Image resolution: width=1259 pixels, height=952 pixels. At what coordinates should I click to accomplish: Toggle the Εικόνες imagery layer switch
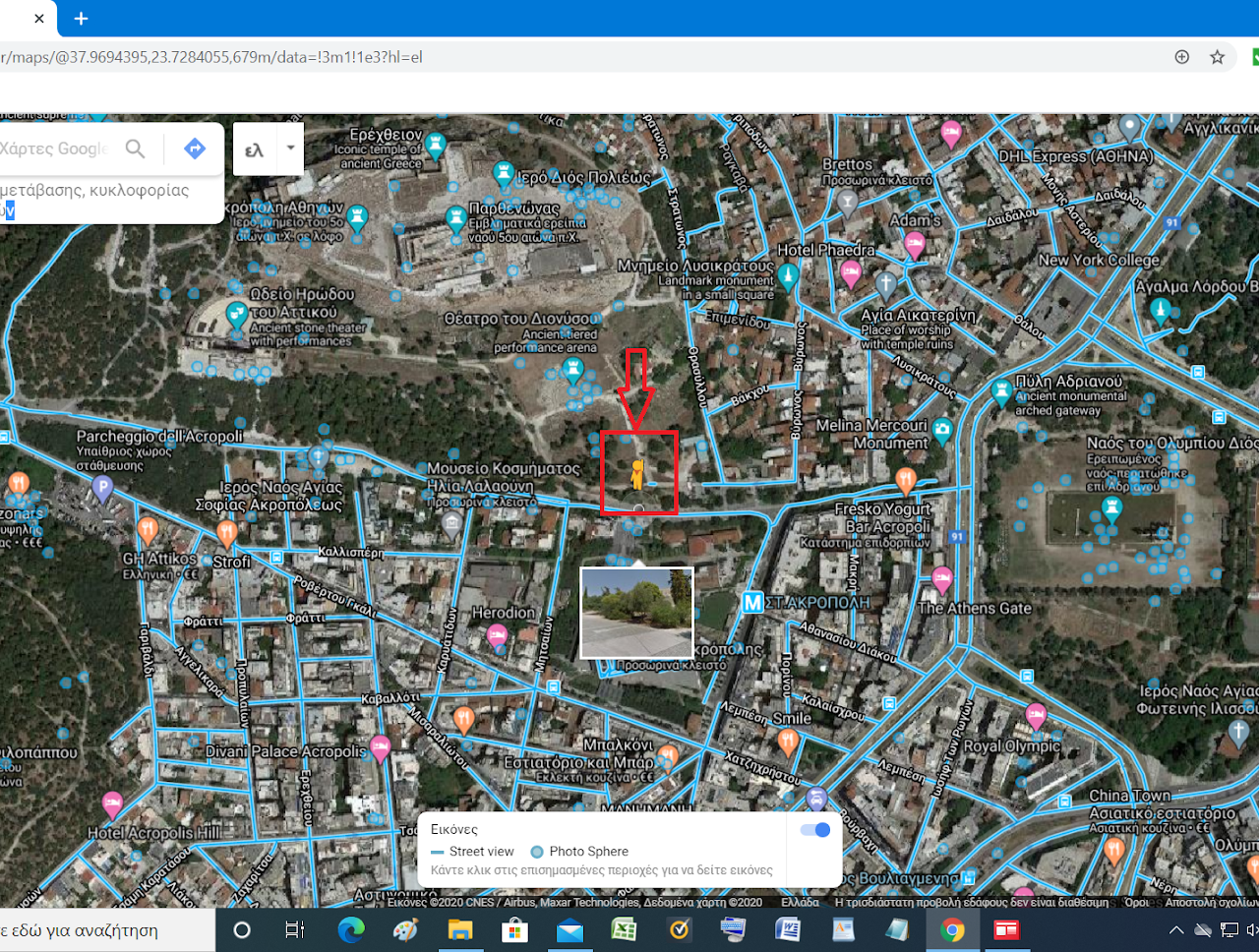tap(815, 830)
